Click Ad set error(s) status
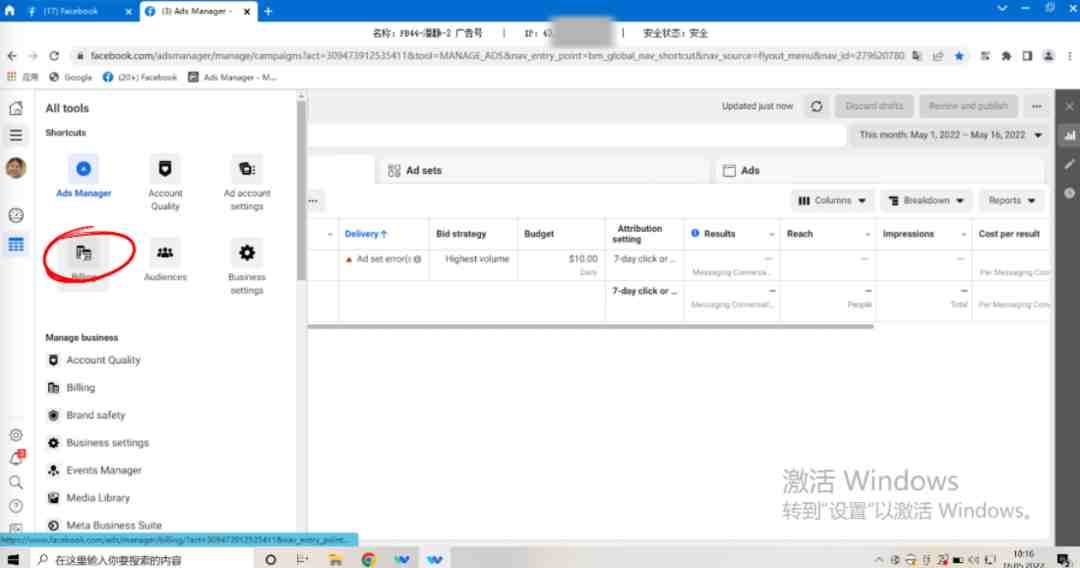Screen dimensions: 1080x568 coord(383,259)
